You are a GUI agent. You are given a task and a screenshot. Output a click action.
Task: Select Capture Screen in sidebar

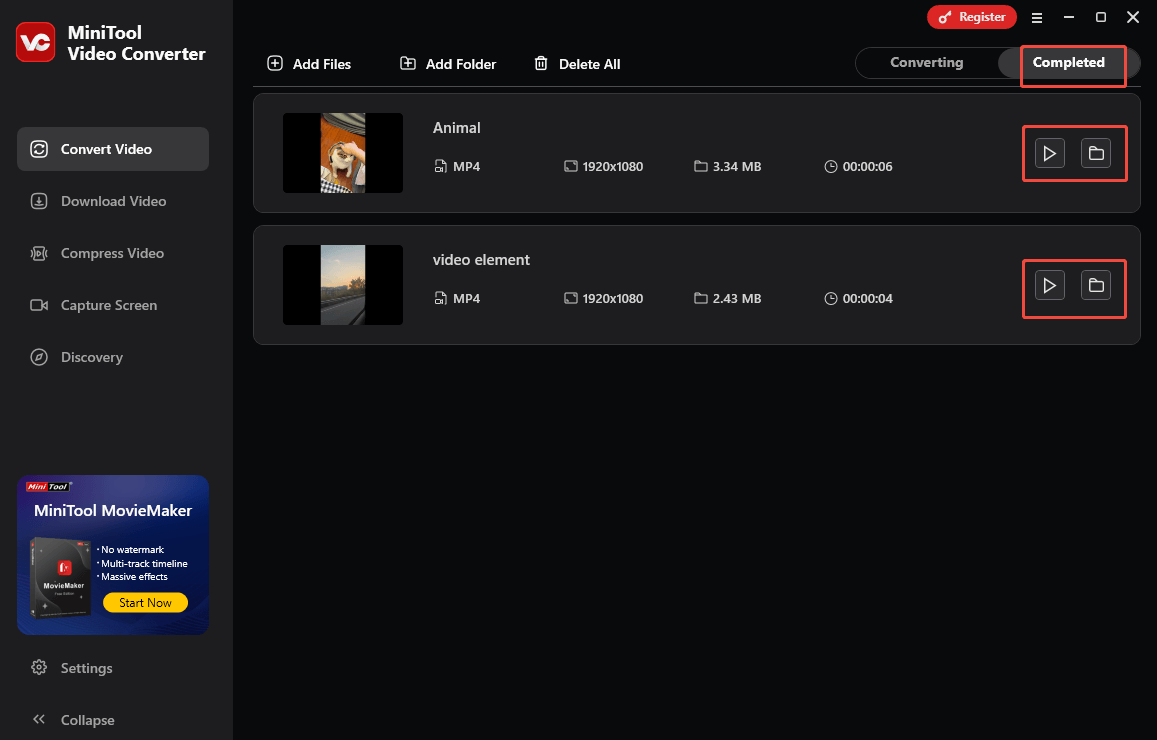click(x=113, y=305)
